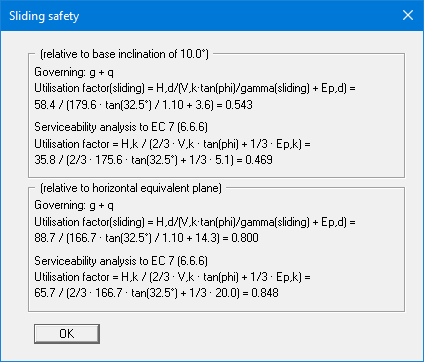
Task: Click the 35.8 value starting the serviceability calculation
Action: pos(45,160)
